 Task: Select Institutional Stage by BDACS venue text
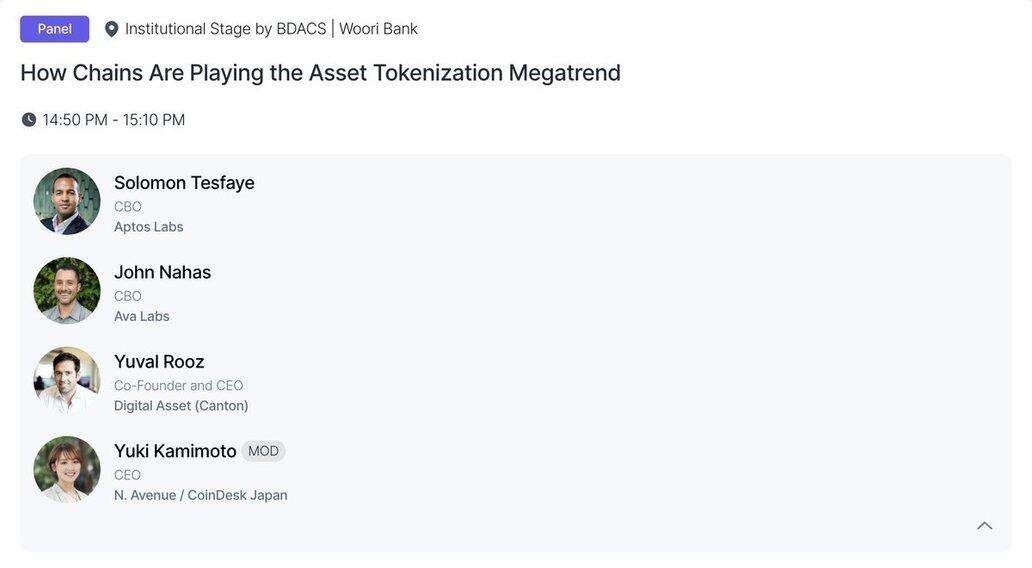coord(226,29)
